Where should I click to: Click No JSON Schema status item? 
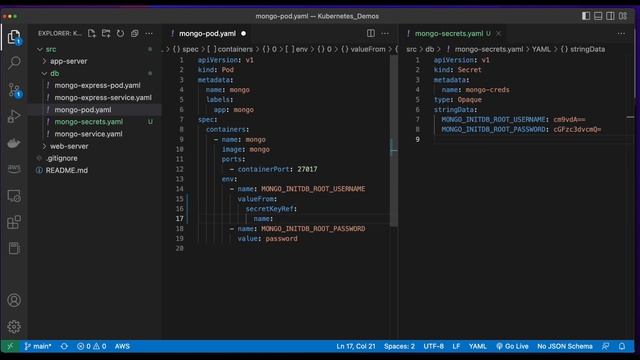(565, 346)
